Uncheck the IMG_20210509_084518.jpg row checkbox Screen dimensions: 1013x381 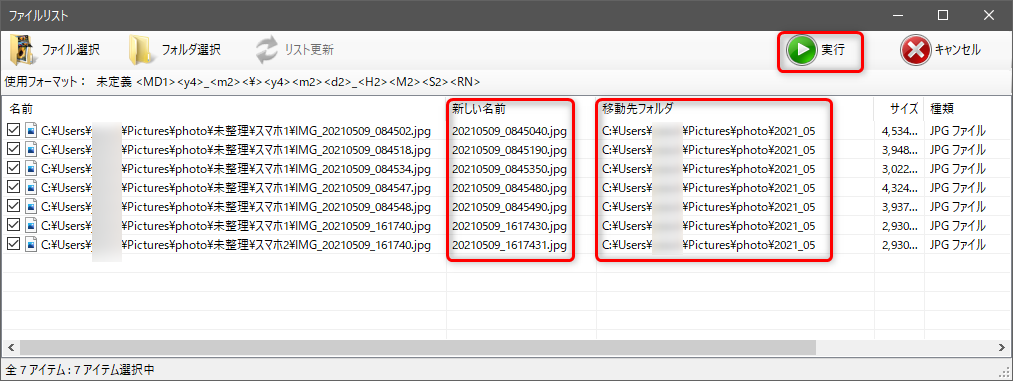[x=13, y=150]
